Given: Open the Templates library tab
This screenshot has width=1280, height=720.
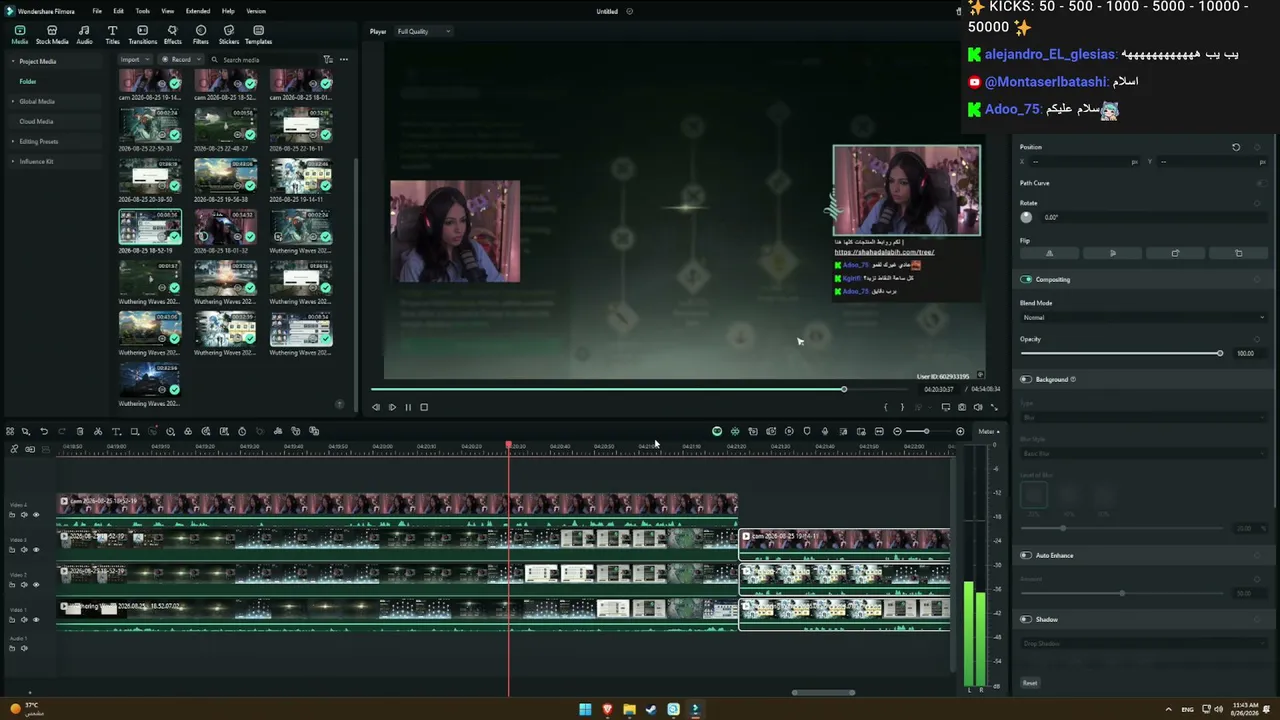Looking at the screenshot, I should [x=258, y=35].
